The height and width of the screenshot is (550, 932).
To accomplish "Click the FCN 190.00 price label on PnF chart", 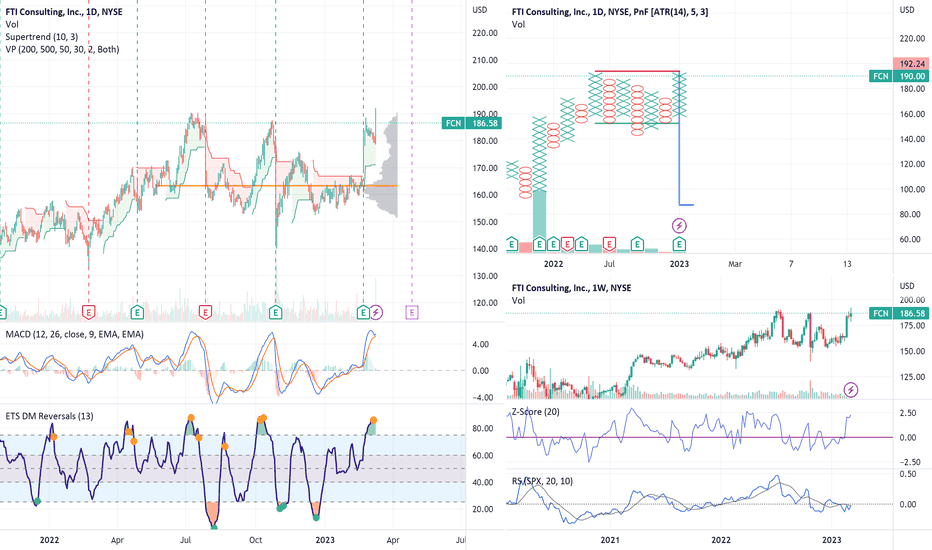I will click(899, 76).
